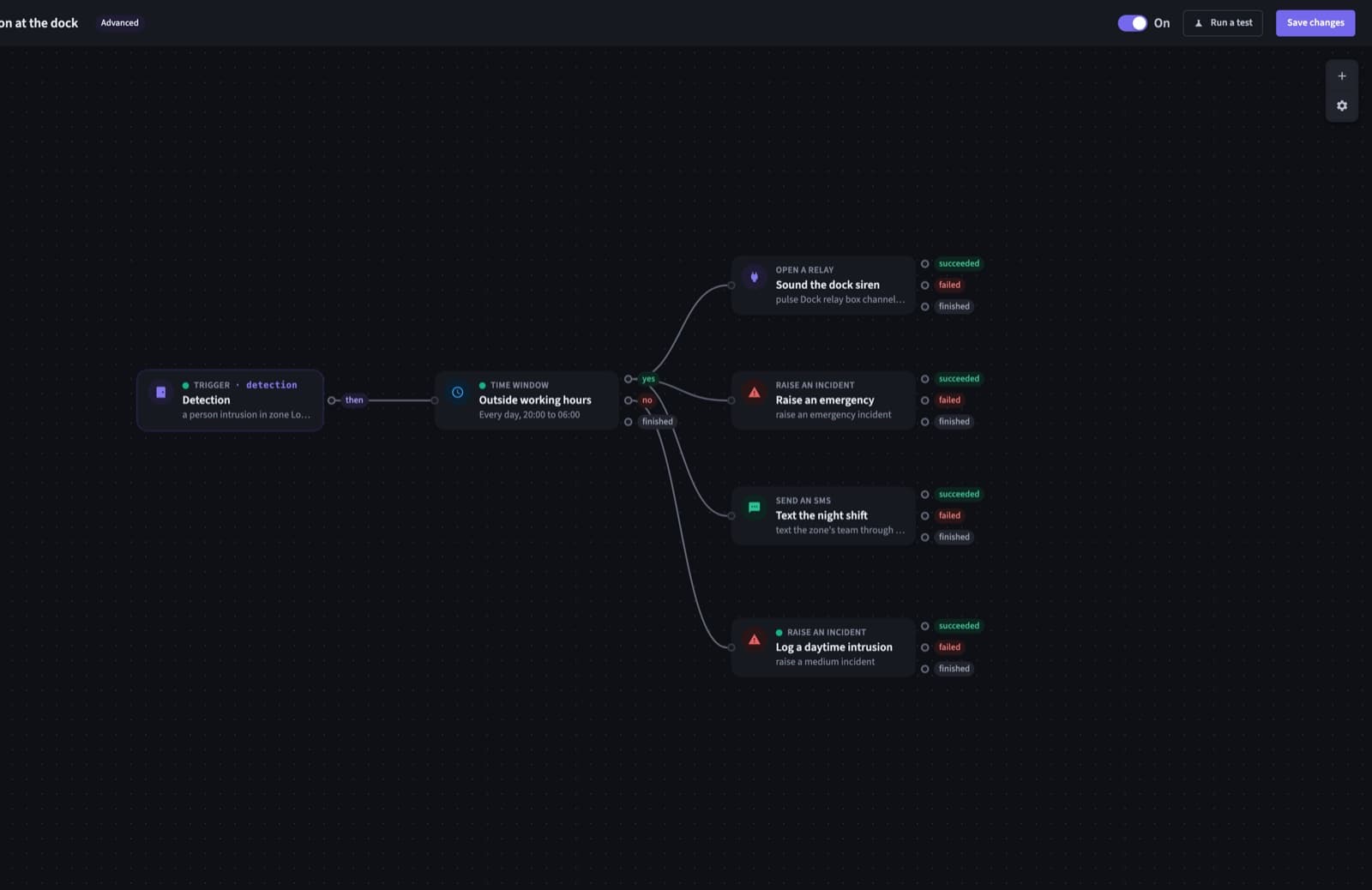Click input port of Text the night shift node
Image resolution: width=1372 pixels, height=890 pixels.
pos(731,516)
